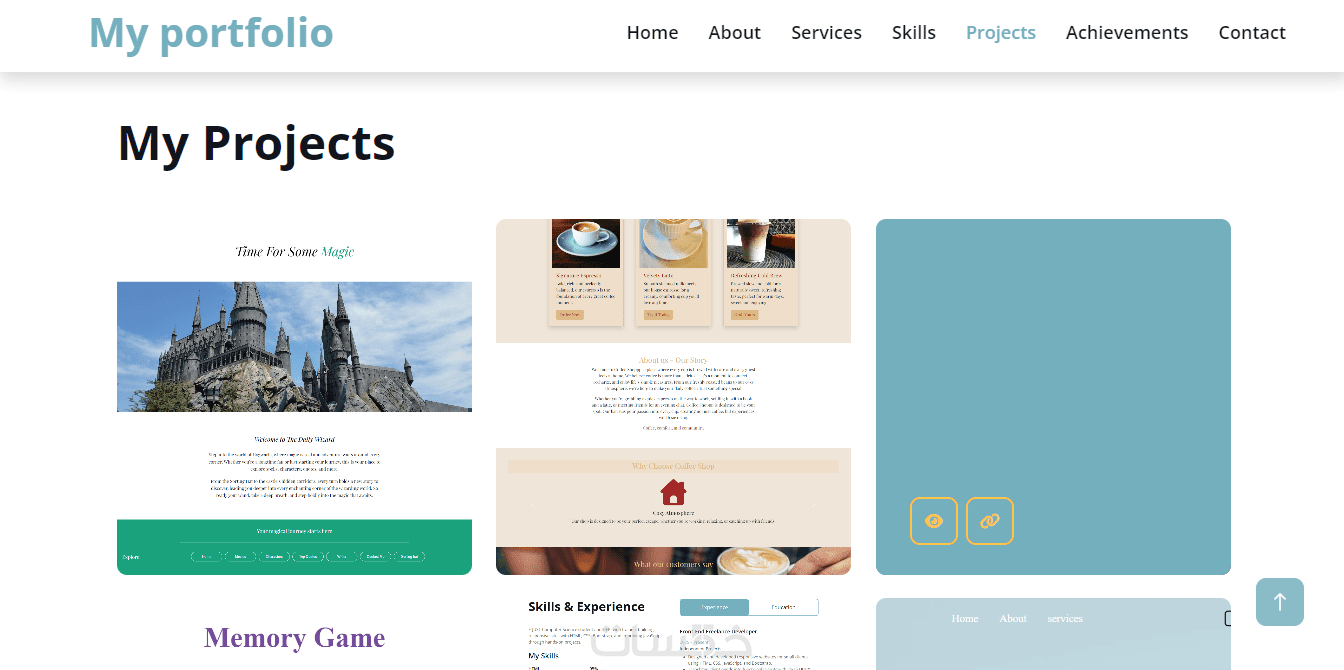Open the chain link icon on project card
Screen dimensions: 1344x670
coord(990,521)
